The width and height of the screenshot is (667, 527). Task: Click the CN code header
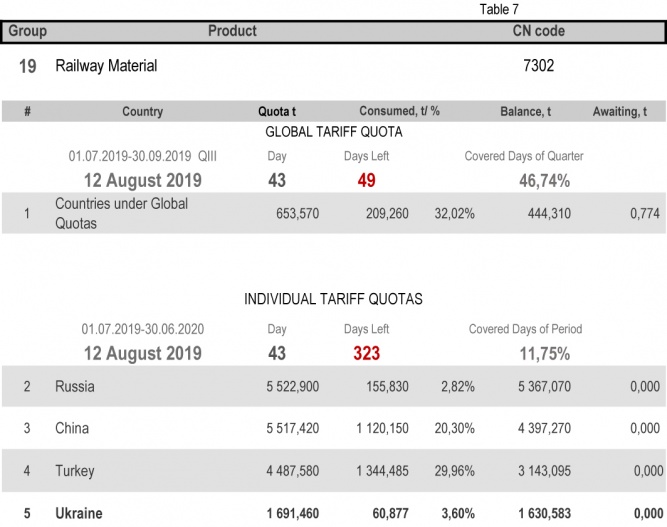[x=538, y=31]
